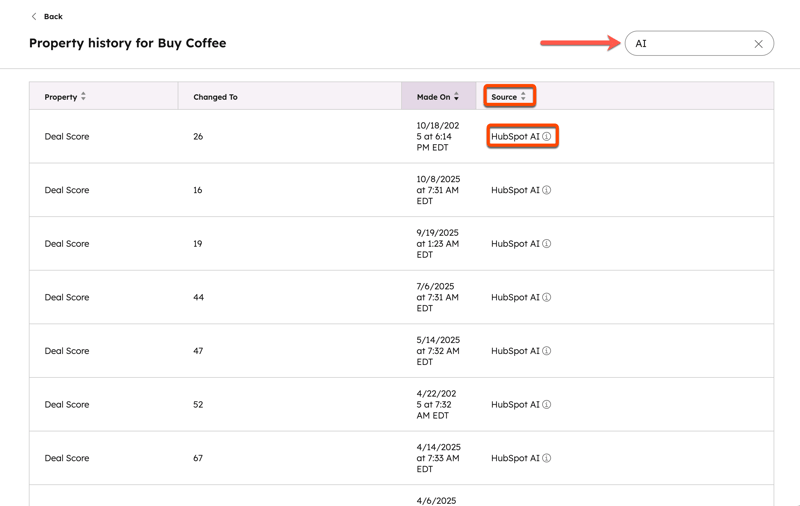Click info icon beside HubSpot AI for score 44
This screenshot has width=800, height=506.
pos(547,297)
